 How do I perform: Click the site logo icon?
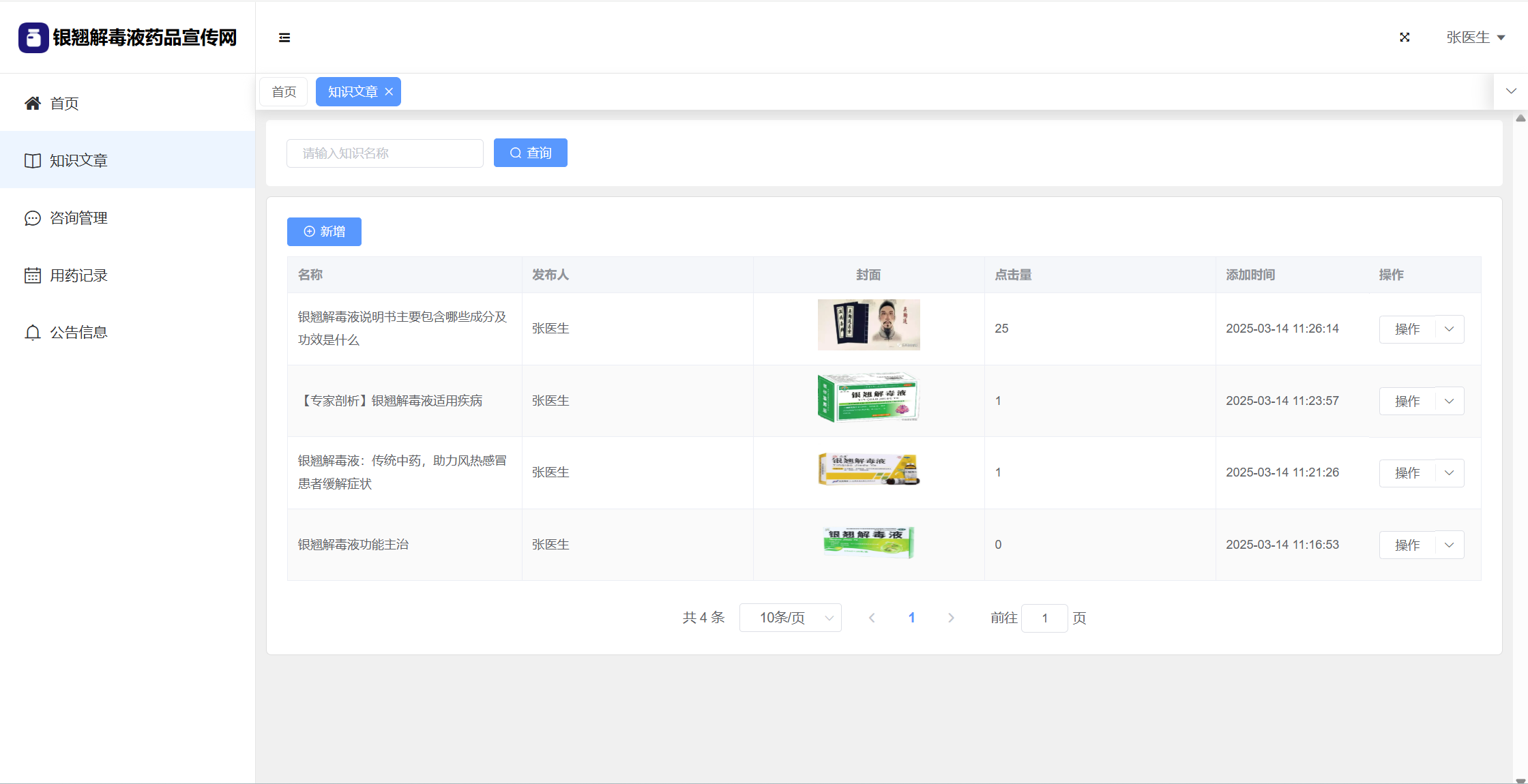(x=33, y=37)
